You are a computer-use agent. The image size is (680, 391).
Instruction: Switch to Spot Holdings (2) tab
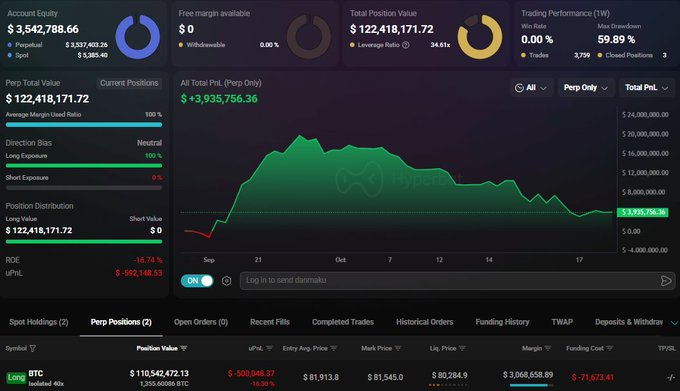(39, 322)
